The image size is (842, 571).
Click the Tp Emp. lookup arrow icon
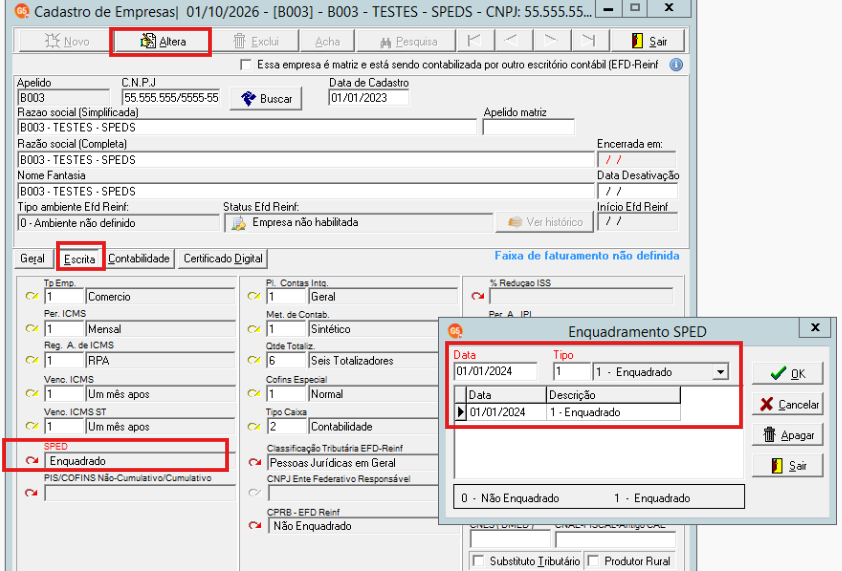click(x=32, y=296)
